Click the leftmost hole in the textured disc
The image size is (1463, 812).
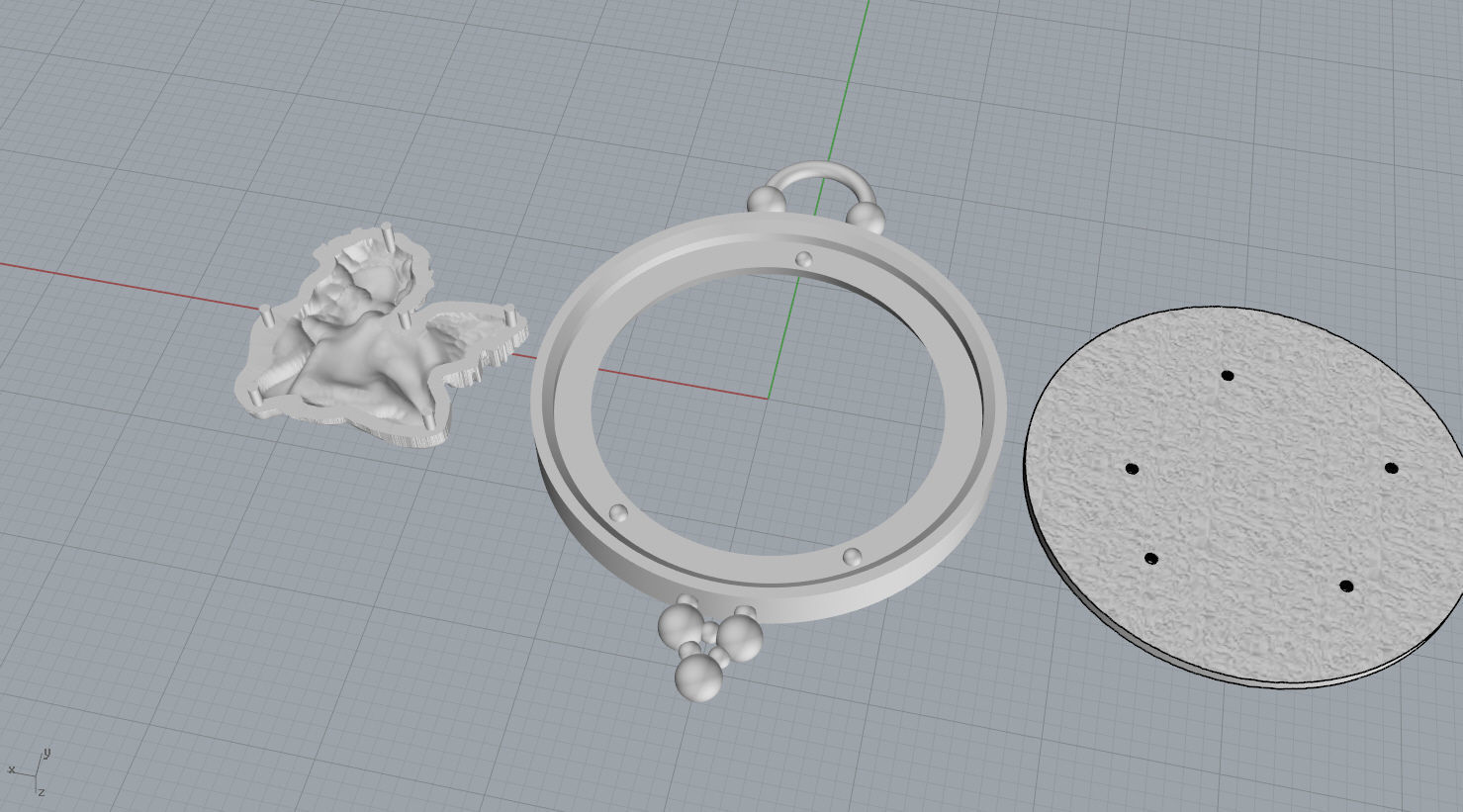coord(1132,469)
